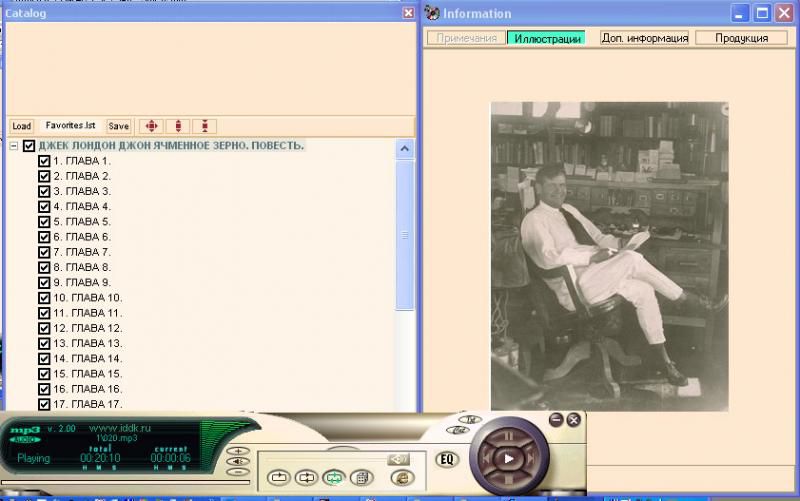This screenshot has height=501, width=800.
Task: Click the third red collapse-arrows catalog icon
Action: pyautogui.click(x=204, y=126)
